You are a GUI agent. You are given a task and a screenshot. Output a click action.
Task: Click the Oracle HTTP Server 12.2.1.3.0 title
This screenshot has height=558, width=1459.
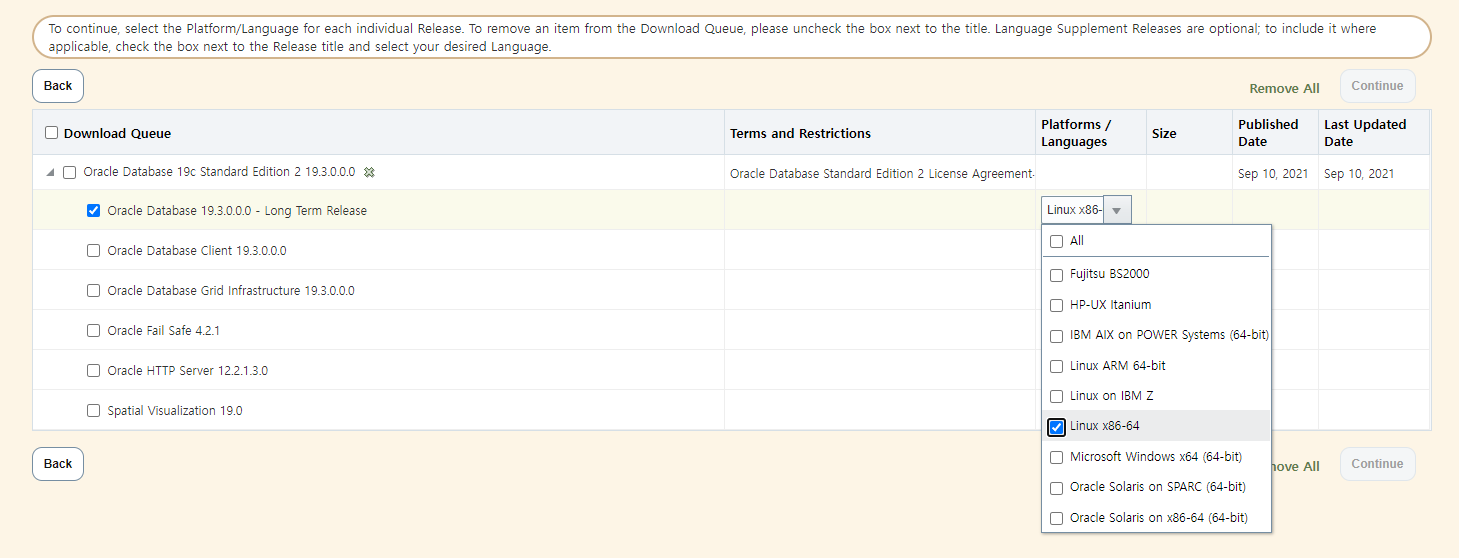[x=188, y=371]
